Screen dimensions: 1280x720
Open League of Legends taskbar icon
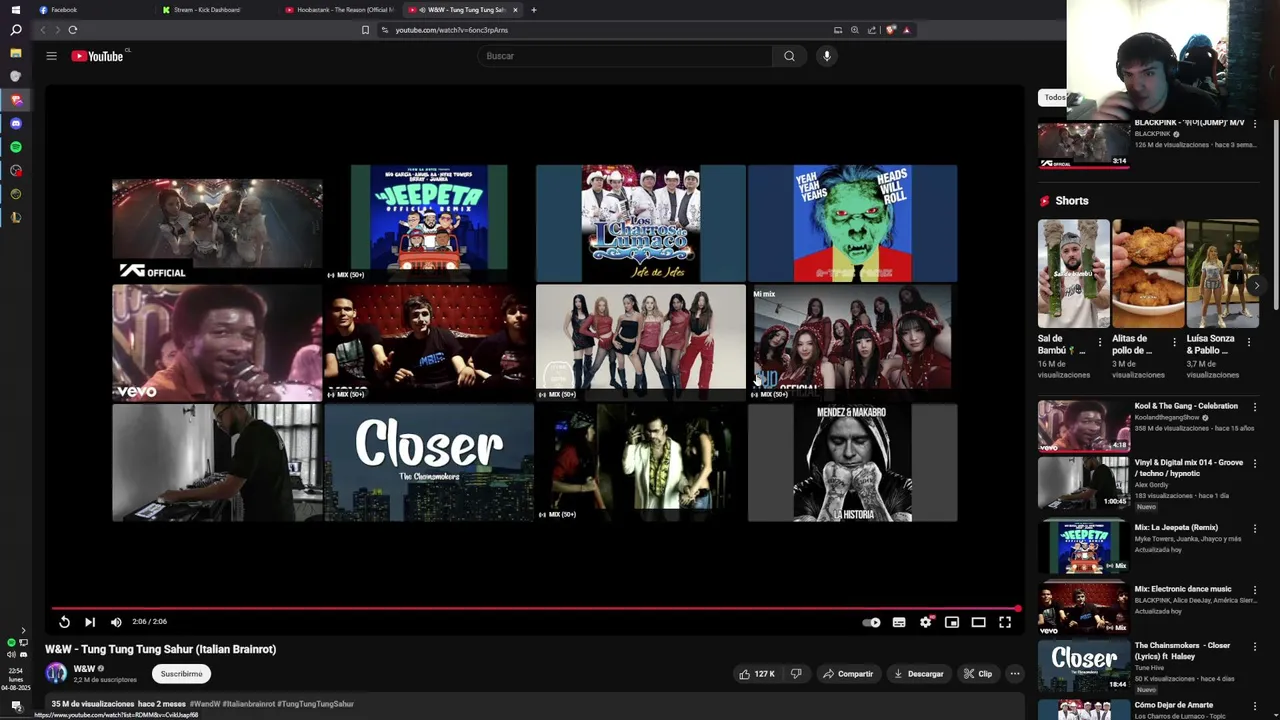pos(15,217)
